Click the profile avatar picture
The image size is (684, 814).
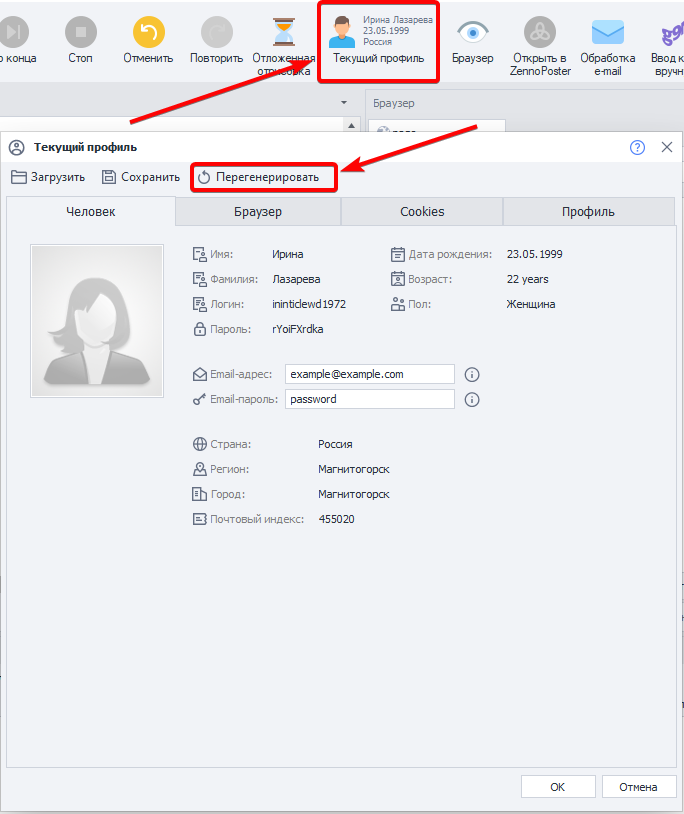pos(97,321)
